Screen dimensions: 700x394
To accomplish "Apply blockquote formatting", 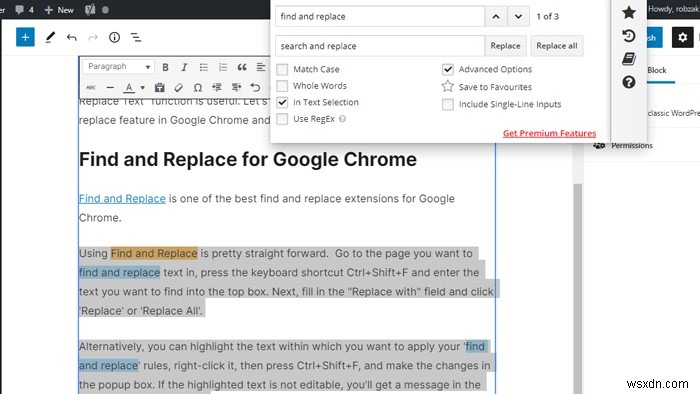I will point(242,67).
